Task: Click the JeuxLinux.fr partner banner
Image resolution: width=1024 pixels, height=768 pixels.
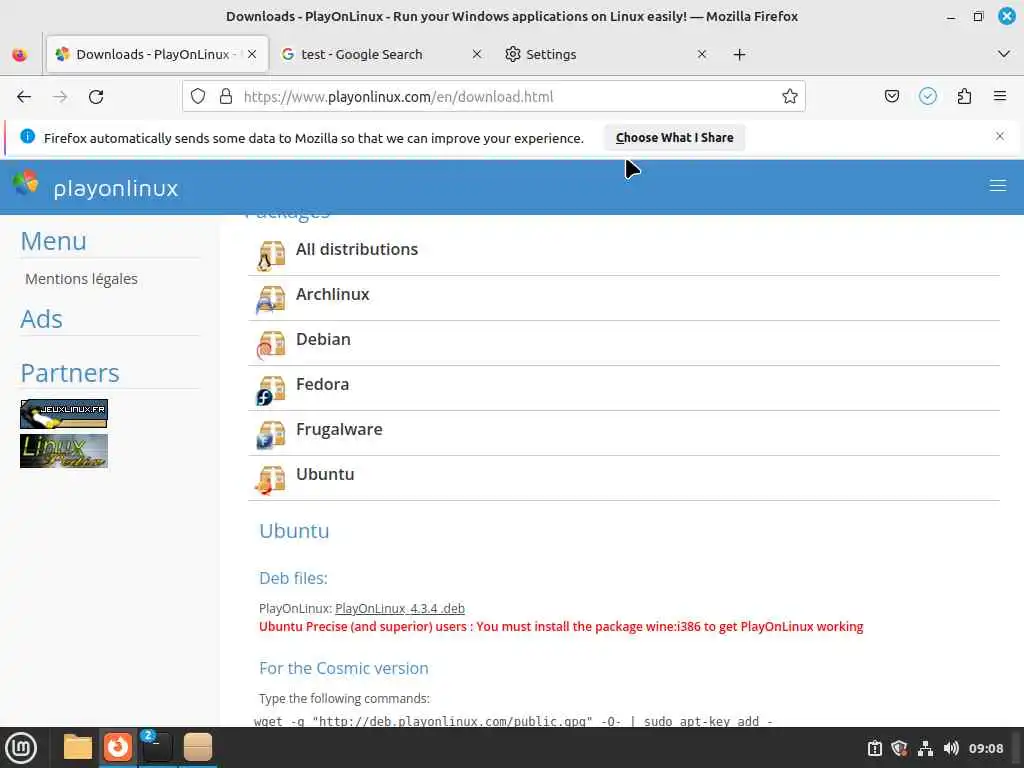Action: 64,414
